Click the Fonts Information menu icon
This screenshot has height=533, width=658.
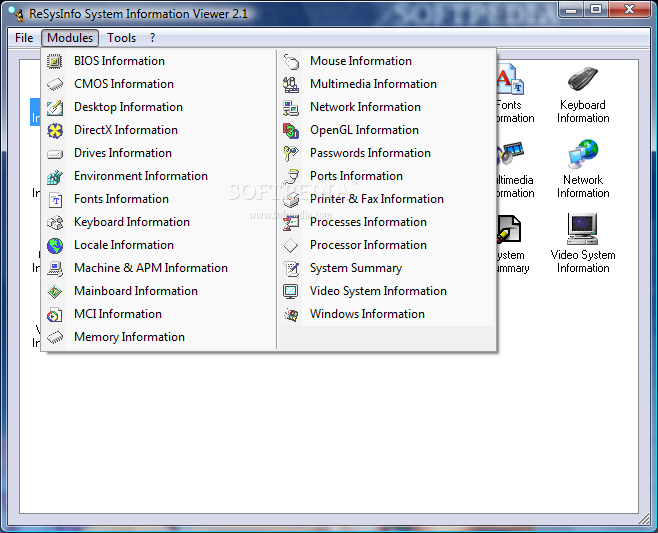coord(55,200)
